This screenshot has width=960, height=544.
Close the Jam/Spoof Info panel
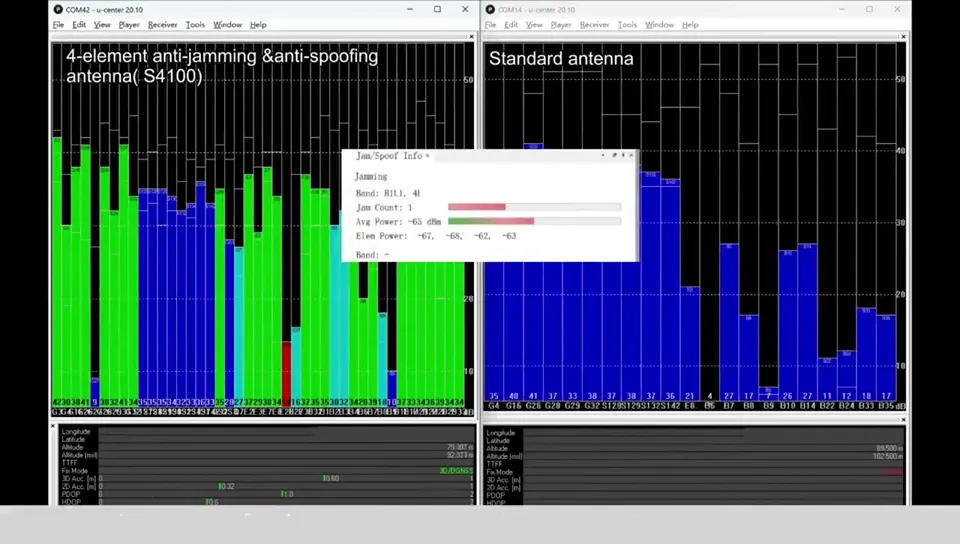(631, 155)
